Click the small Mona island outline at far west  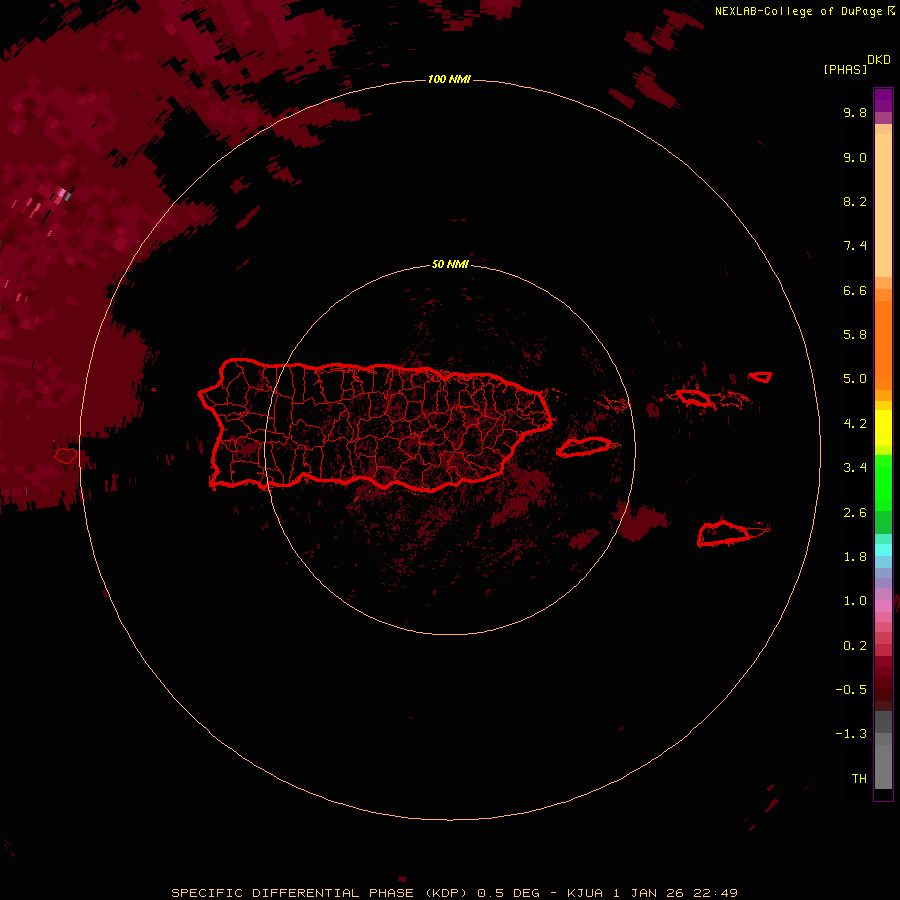(65, 456)
